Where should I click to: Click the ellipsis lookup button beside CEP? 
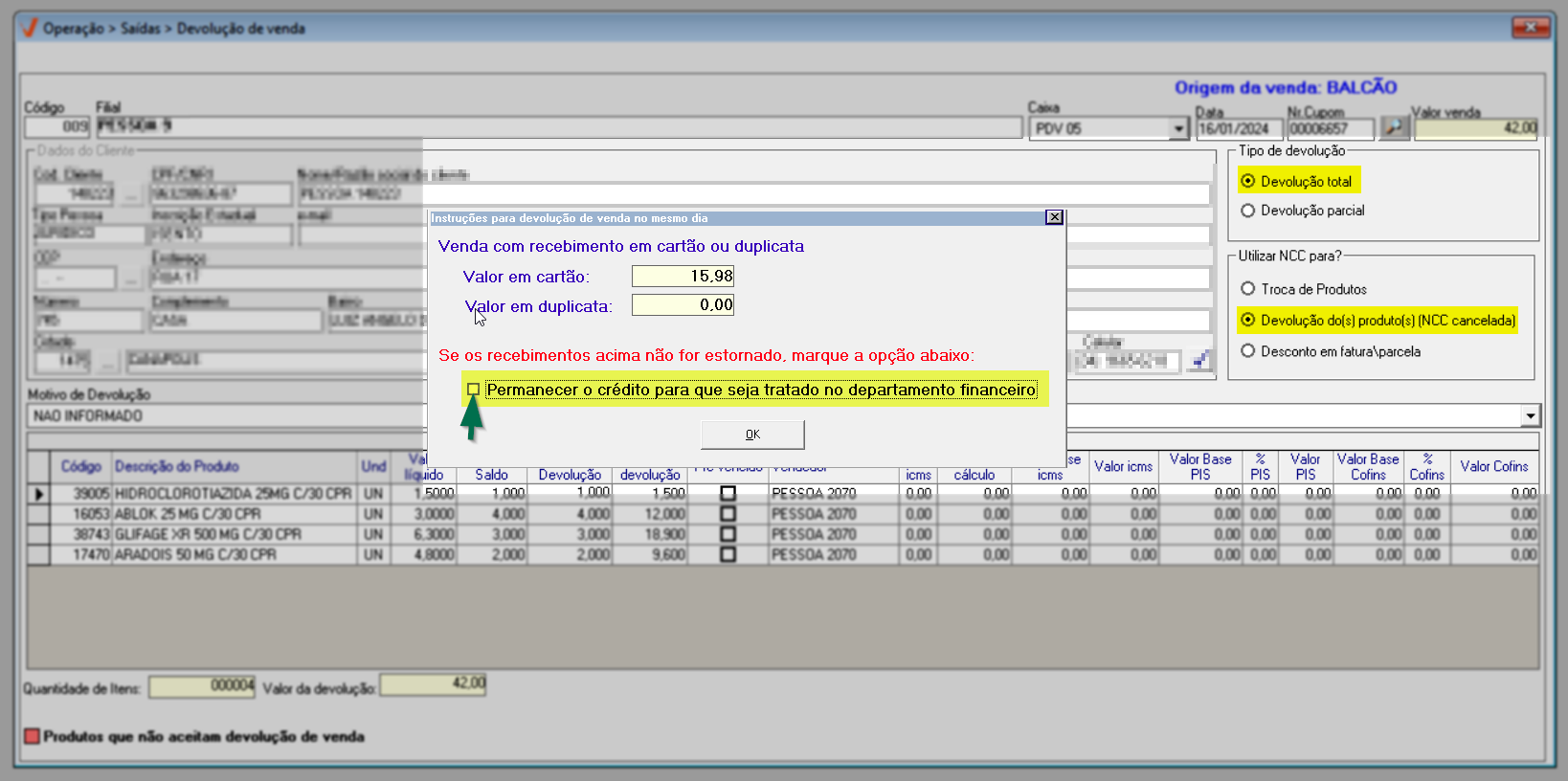131,279
